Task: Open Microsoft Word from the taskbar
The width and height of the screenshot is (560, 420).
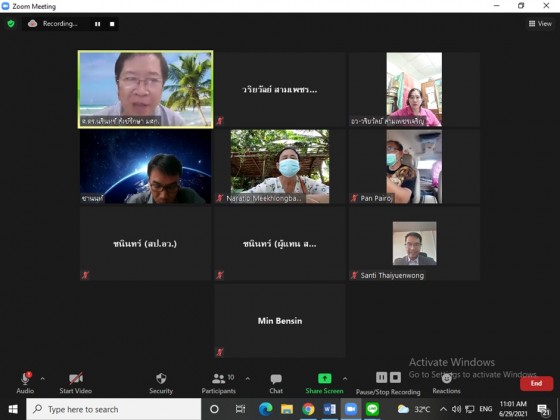Action: (329, 409)
